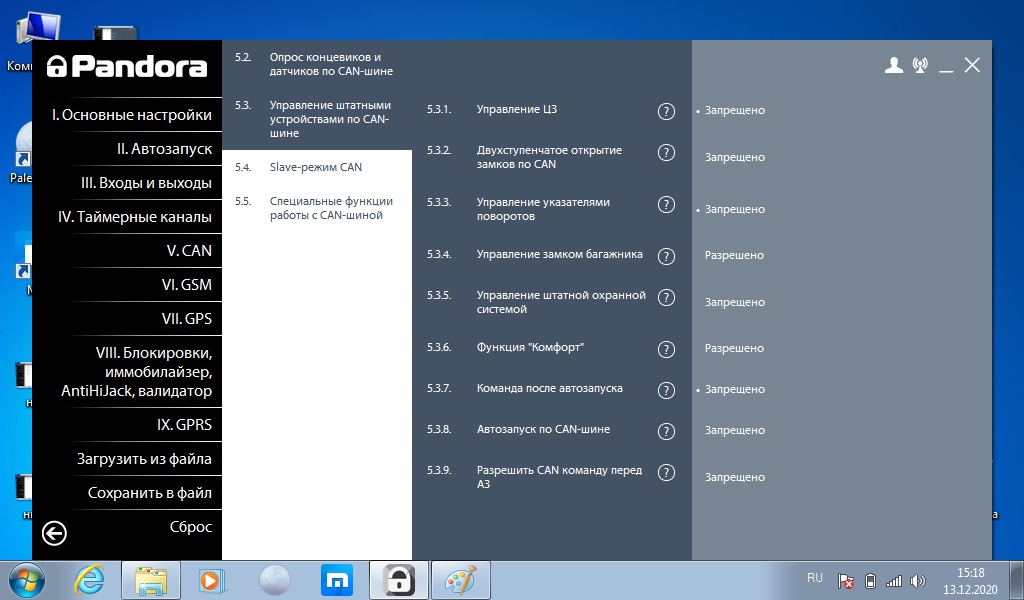Toggle Функция "Комфорт" value Разрешено
Screen dimensions: 1024x600
click(x=734, y=349)
